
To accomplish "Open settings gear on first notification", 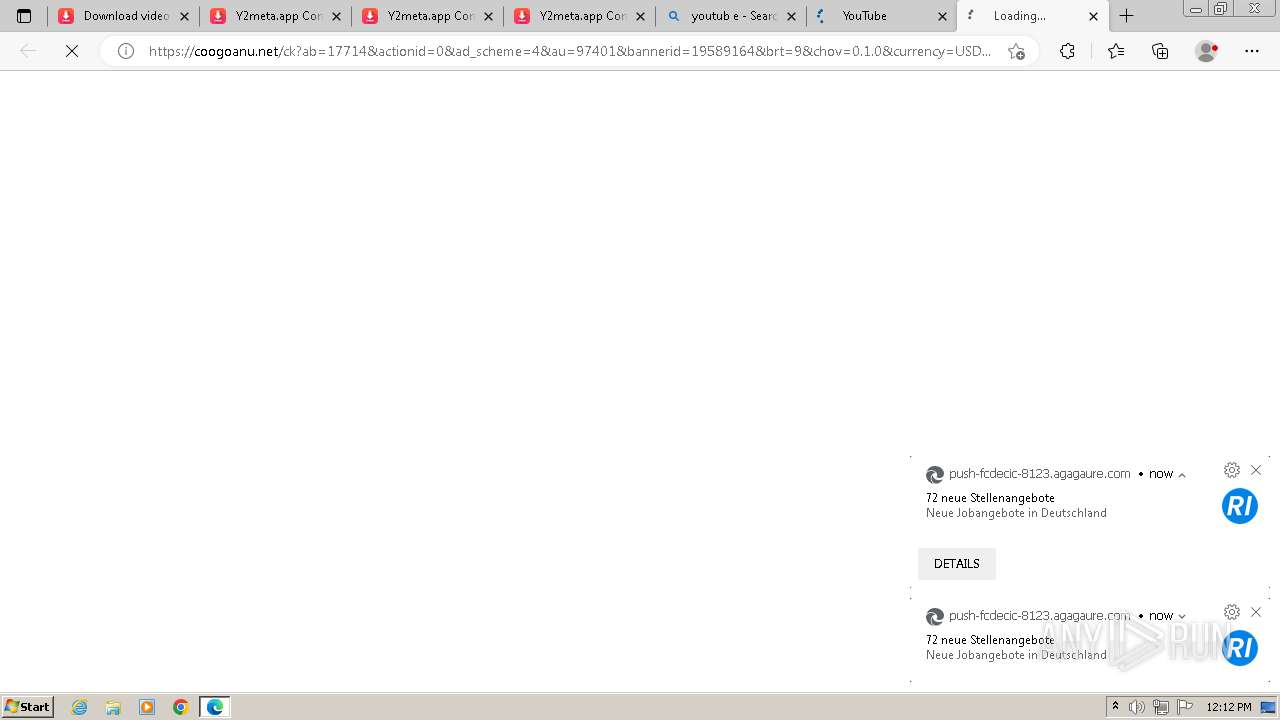I will tap(1232, 470).
